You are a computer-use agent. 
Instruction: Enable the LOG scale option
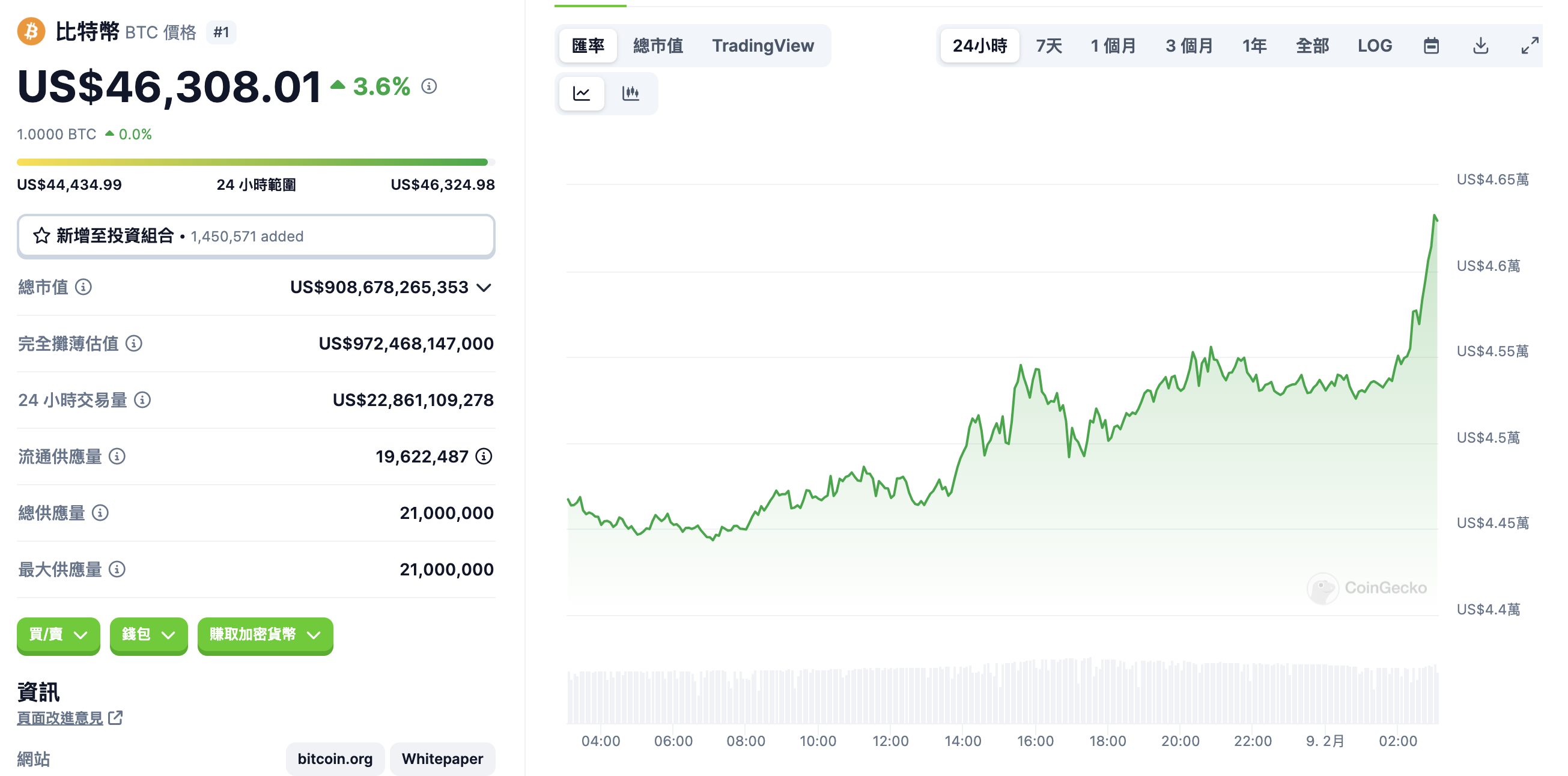(x=1375, y=45)
